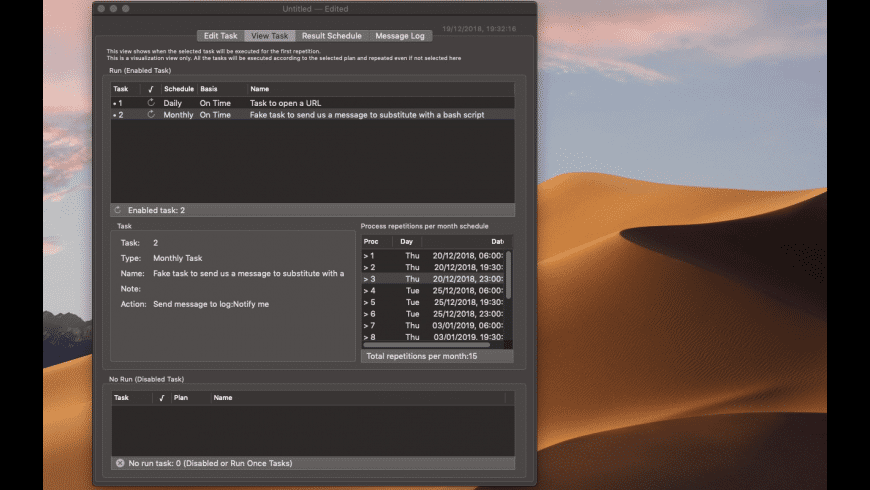The image size is (870, 490).
Task: Click the refresh icon beside Enabled task: 2
Action: coord(118,210)
